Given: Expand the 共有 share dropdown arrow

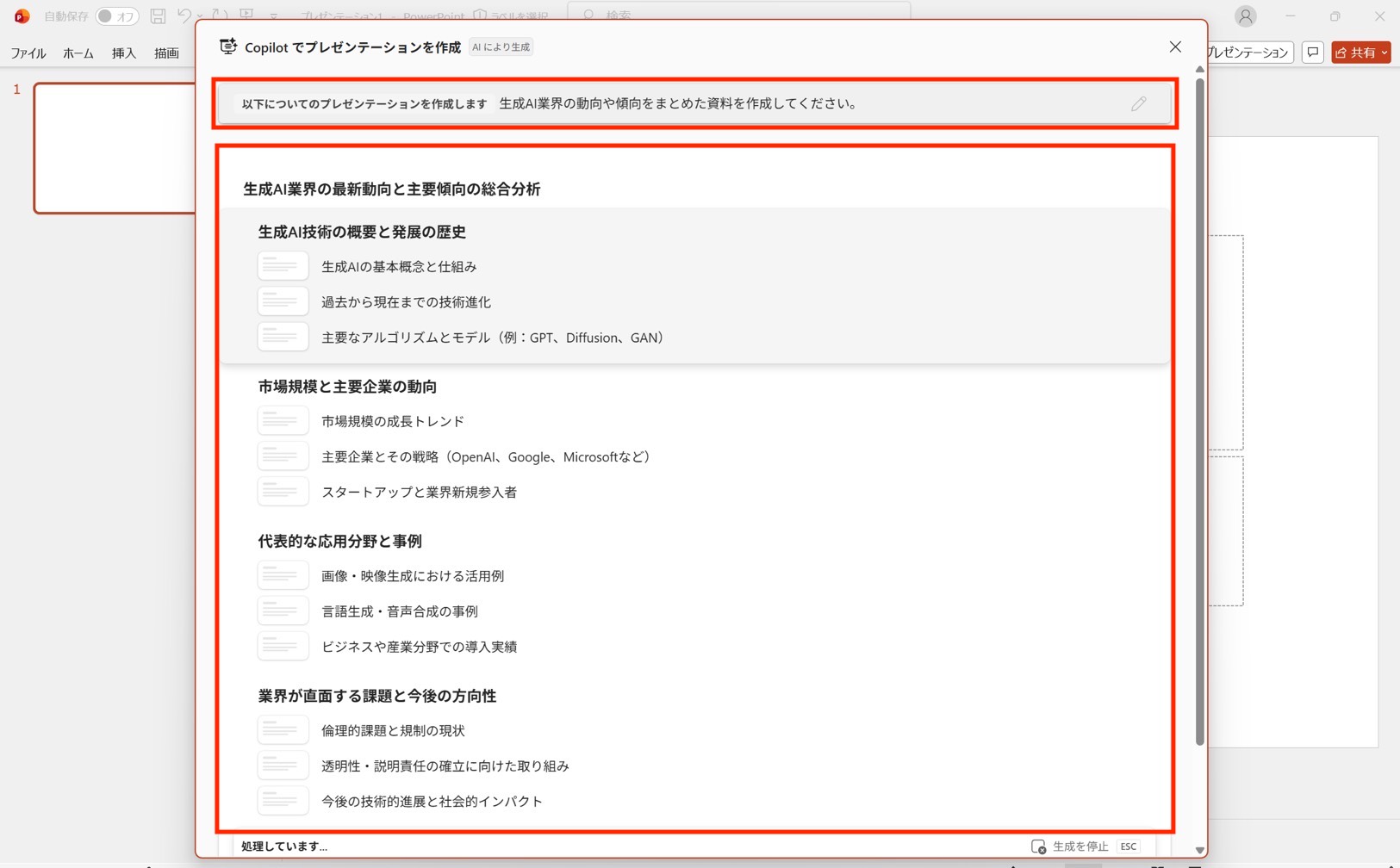Looking at the screenshot, I should pyautogui.click(x=1384, y=53).
